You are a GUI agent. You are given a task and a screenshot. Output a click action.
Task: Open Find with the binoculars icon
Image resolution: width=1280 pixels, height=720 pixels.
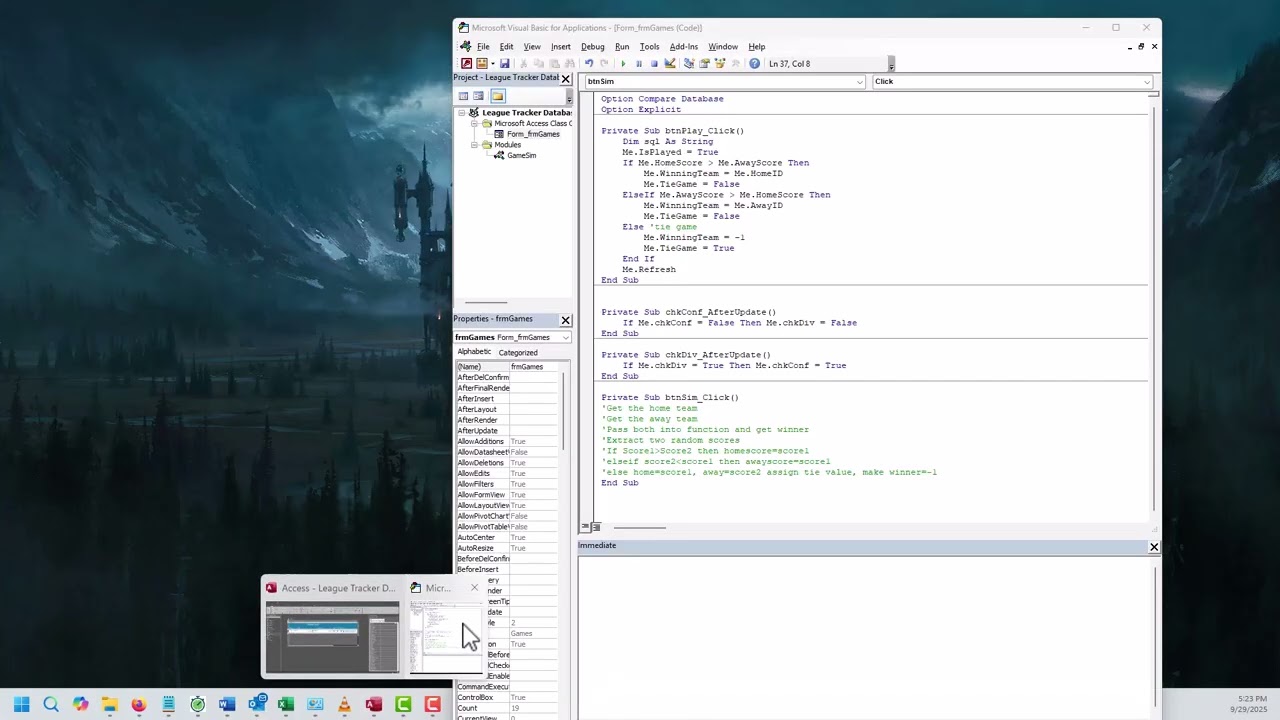570,64
